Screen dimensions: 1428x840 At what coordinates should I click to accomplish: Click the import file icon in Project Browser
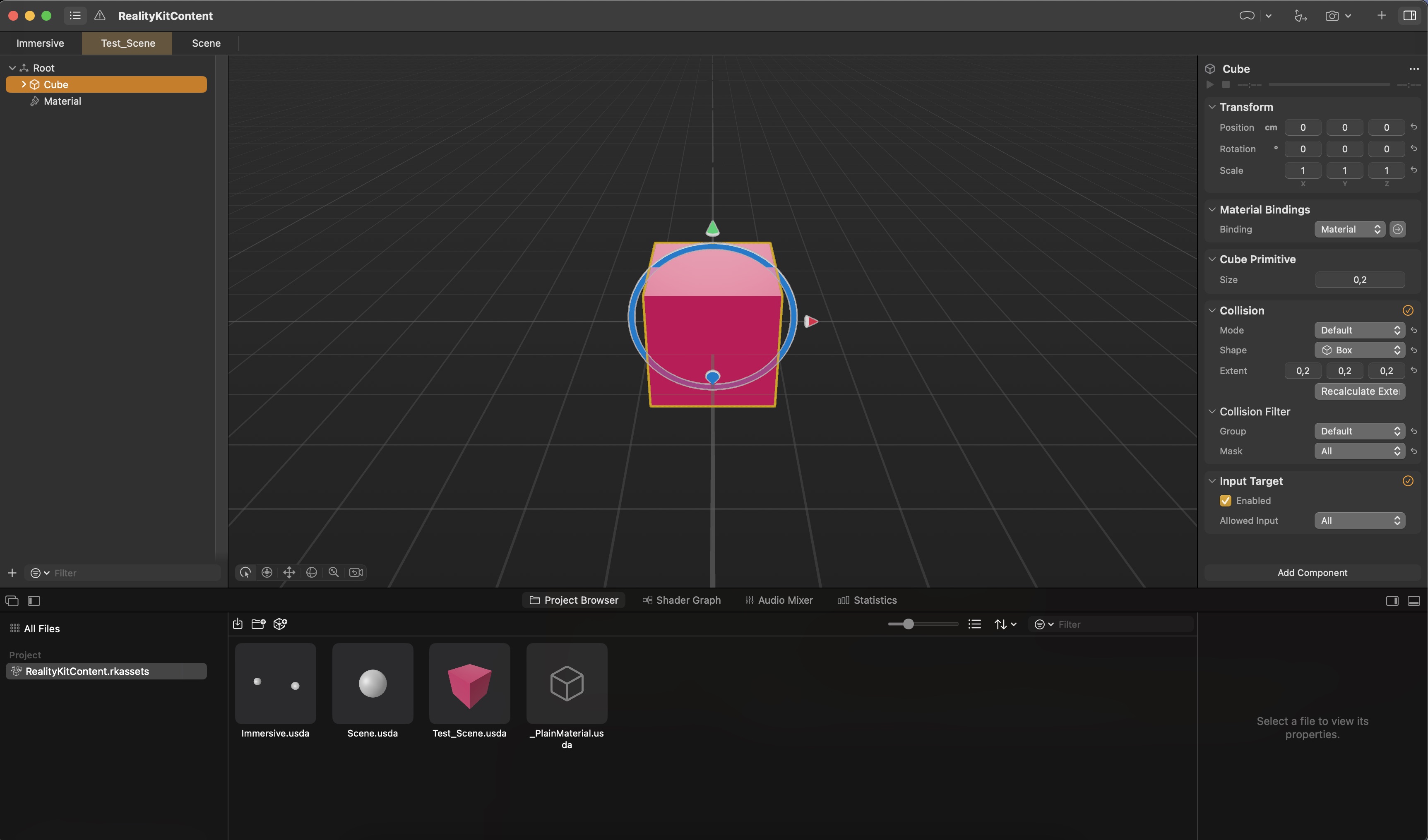238,624
